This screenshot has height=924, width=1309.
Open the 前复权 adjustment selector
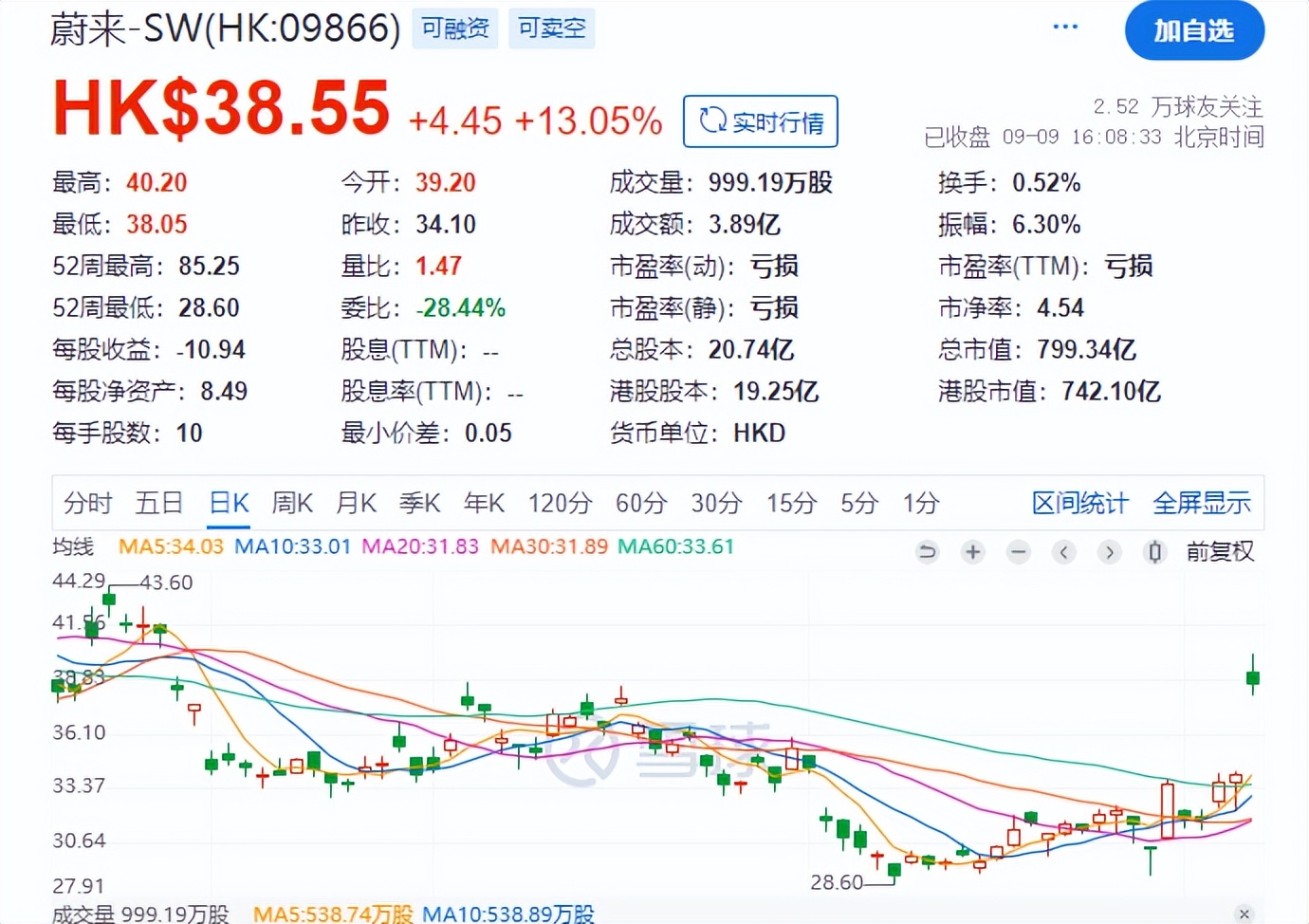click(x=1220, y=551)
